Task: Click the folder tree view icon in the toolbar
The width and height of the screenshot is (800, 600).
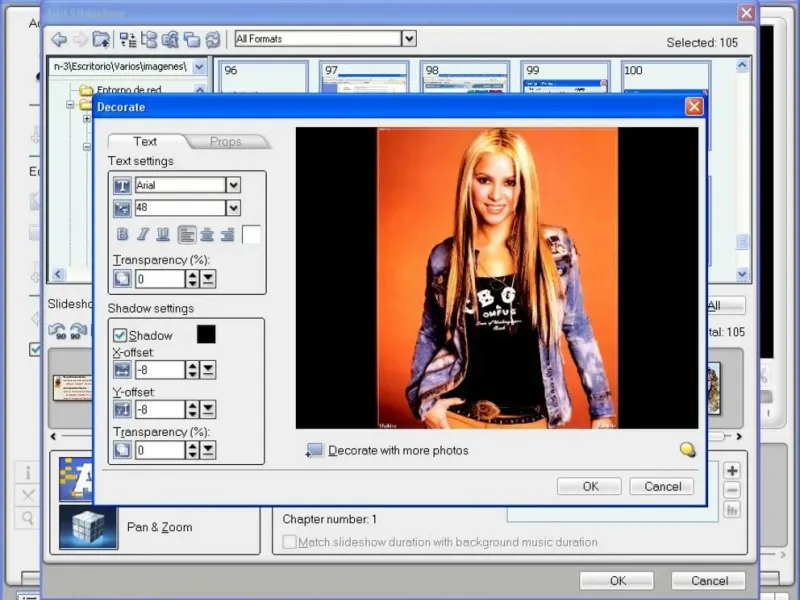Action: 149,39
